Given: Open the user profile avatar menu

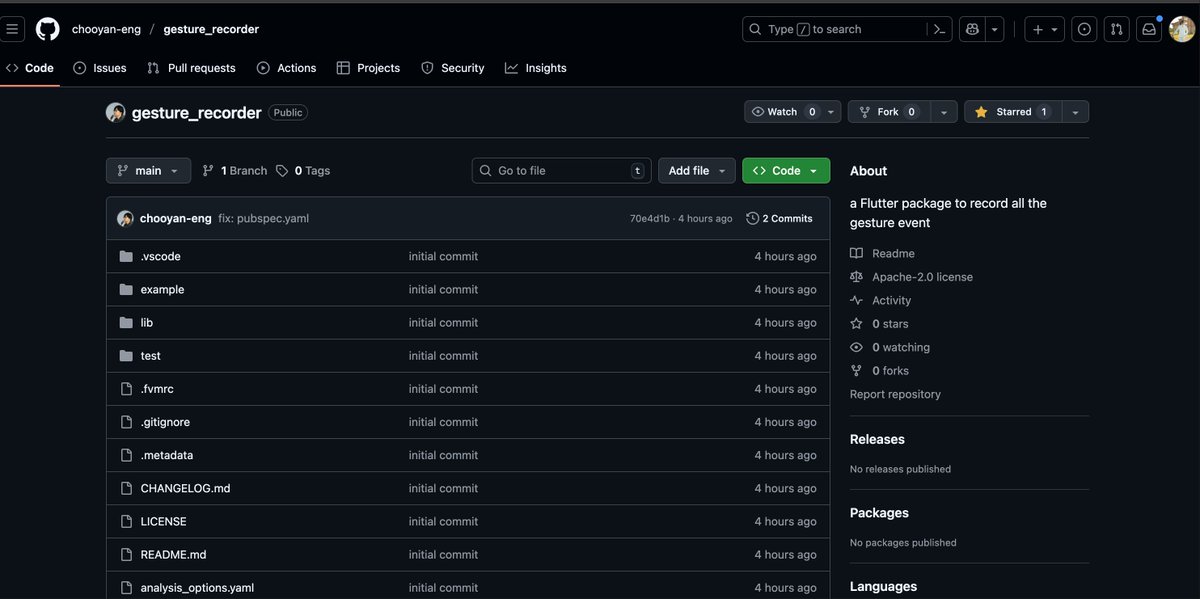Looking at the screenshot, I should [x=1182, y=29].
